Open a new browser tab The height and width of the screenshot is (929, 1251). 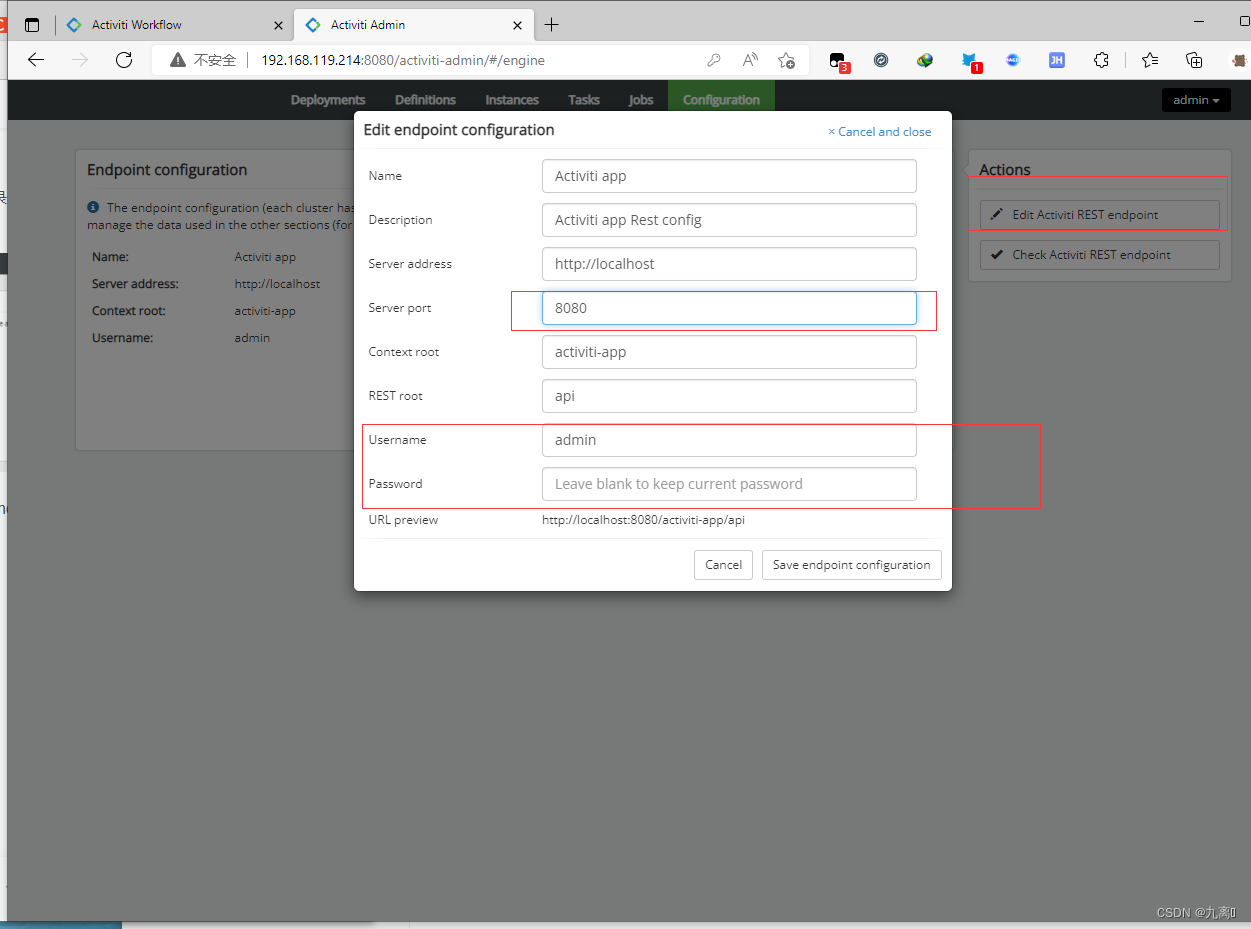(x=551, y=25)
